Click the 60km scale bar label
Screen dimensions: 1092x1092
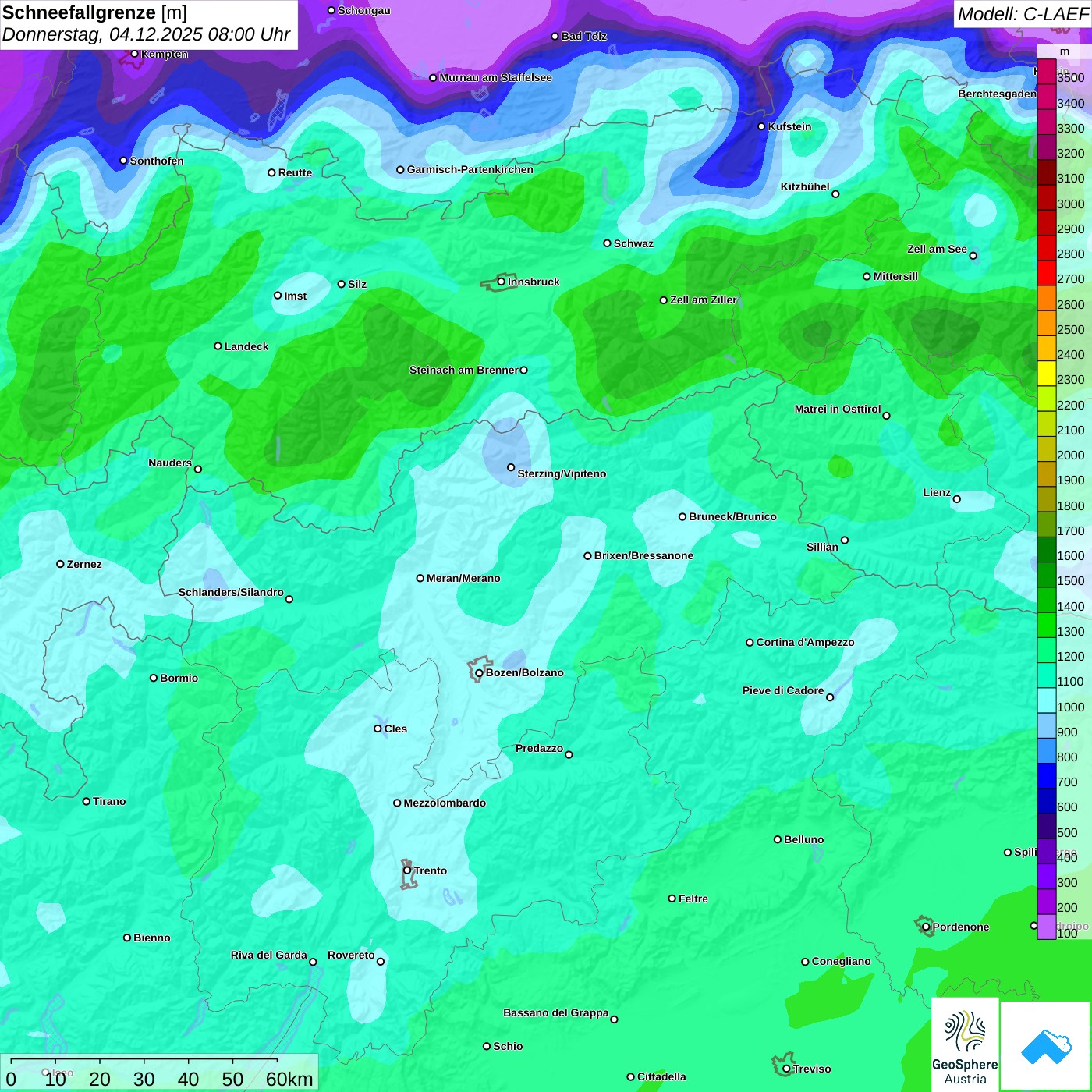(x=289, y=1079)
